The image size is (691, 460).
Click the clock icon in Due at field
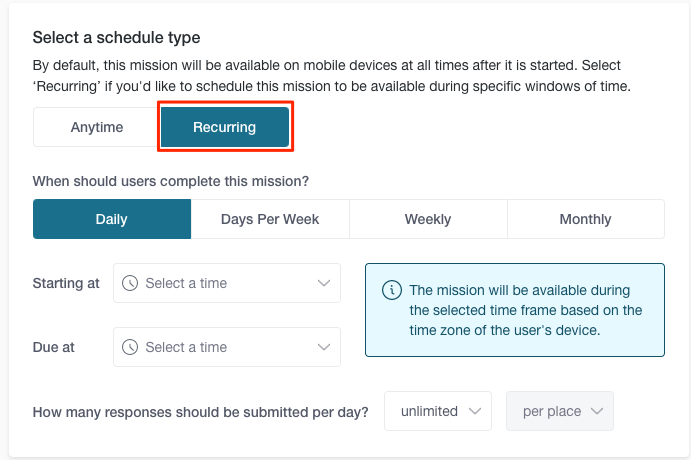coord(130,347)
